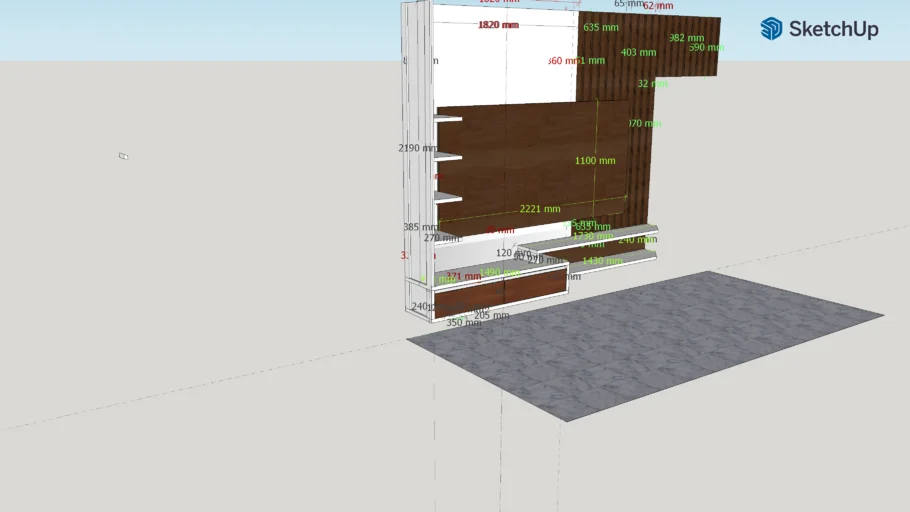Image resolution: width=910 pixels, height=512 pixels.
Task: Click the "350 mm" dimension label
Action: point(464,322)
